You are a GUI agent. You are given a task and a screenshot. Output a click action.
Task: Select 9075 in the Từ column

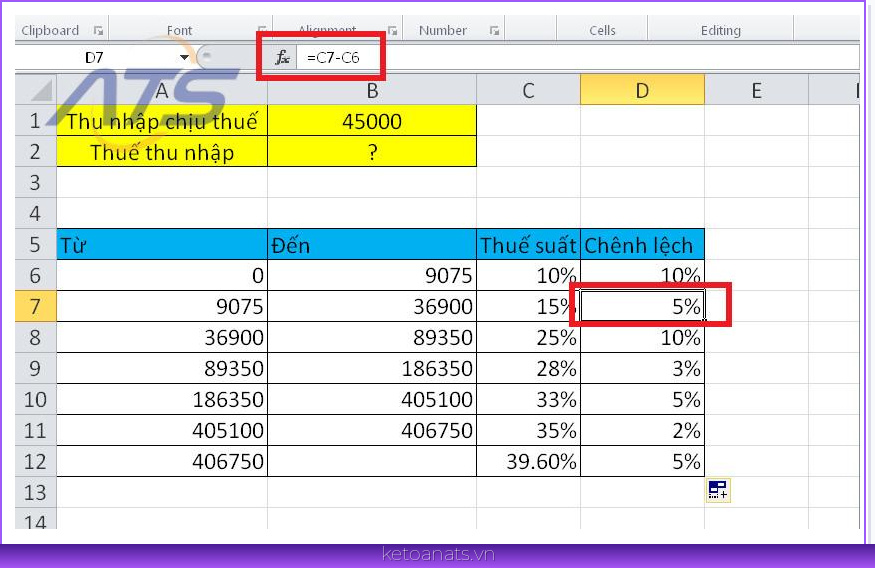(162, 306)
